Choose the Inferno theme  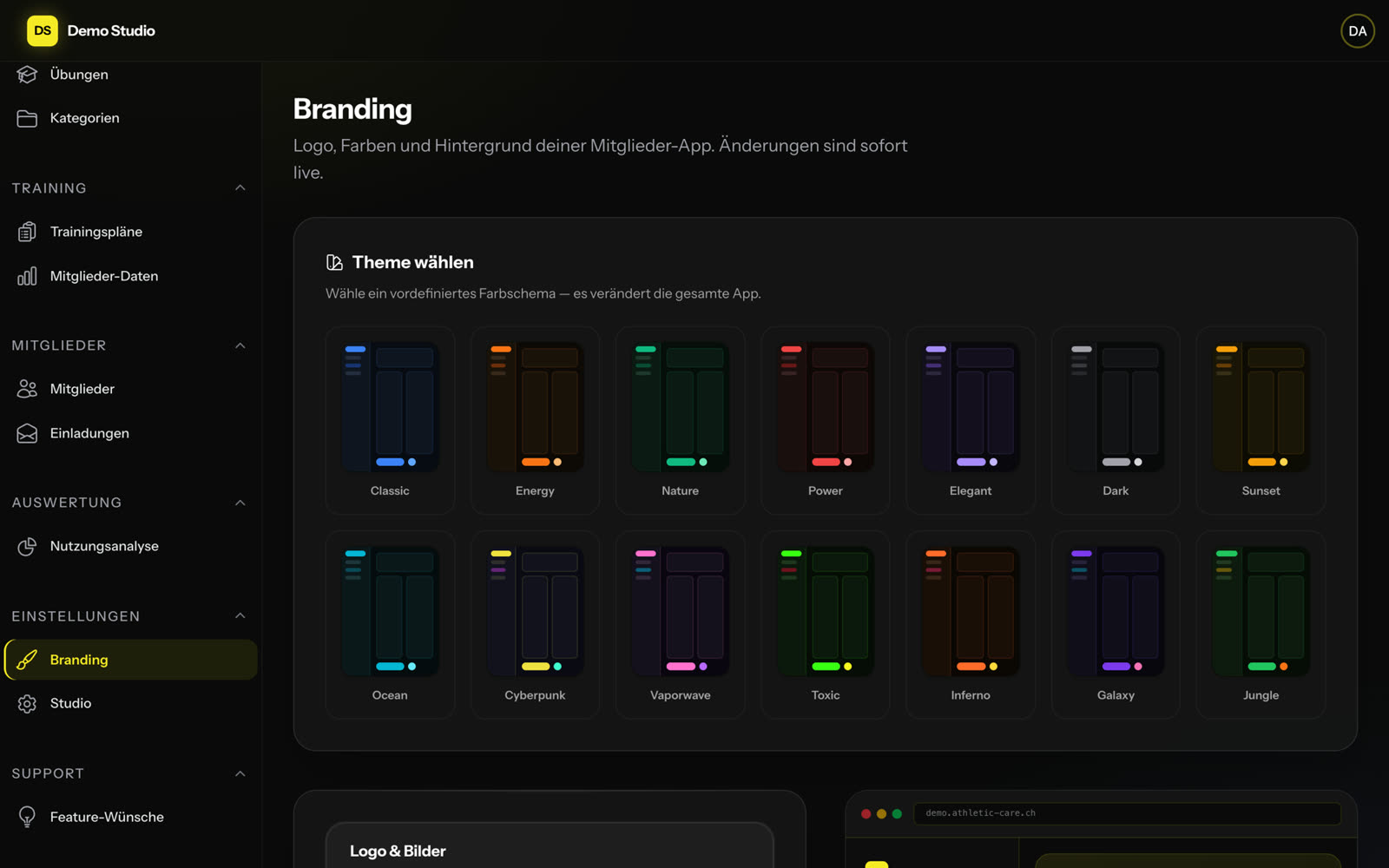(971, 625)
